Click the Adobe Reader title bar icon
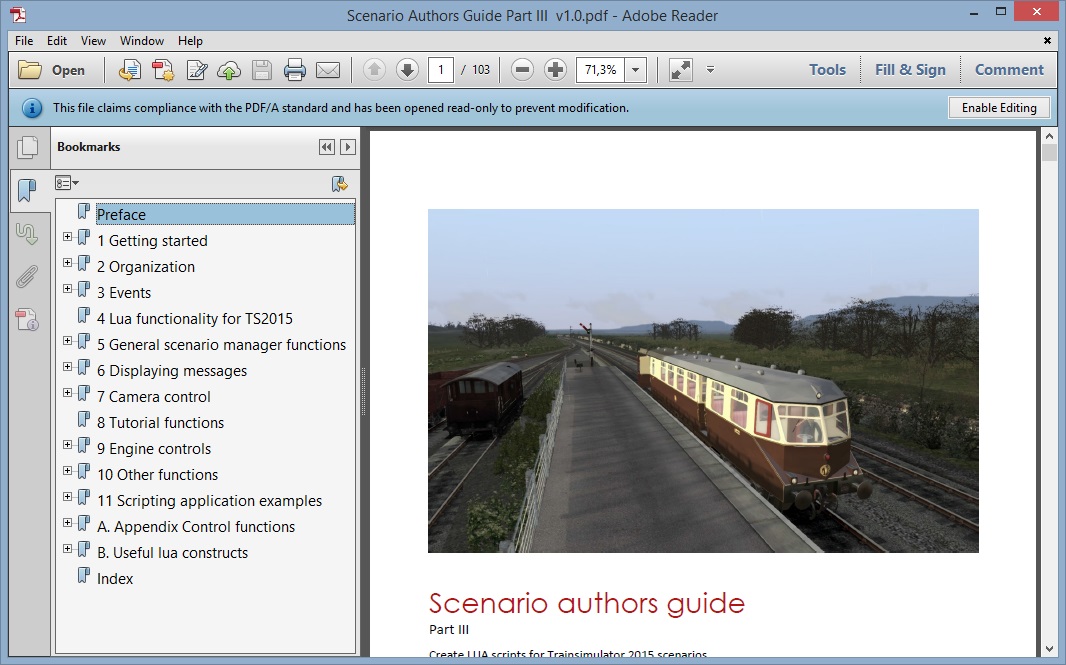1066x665 pixels. (x=19, y=15)
